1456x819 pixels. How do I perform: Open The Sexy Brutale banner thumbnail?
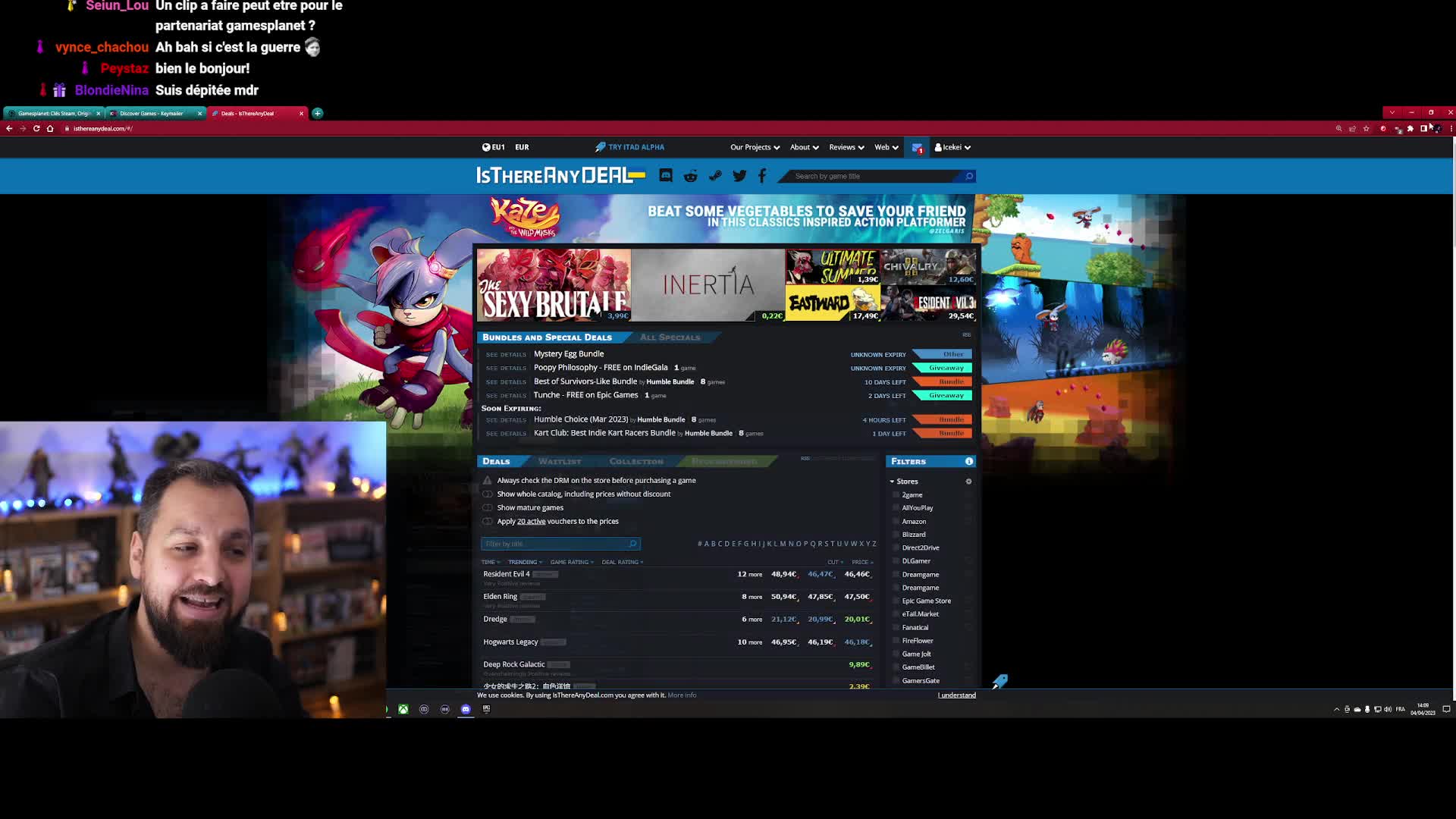click(x=554, y=285)
